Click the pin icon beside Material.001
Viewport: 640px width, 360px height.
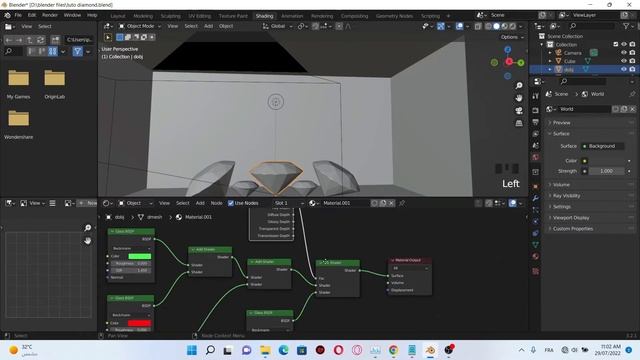(x=402, y=203)
